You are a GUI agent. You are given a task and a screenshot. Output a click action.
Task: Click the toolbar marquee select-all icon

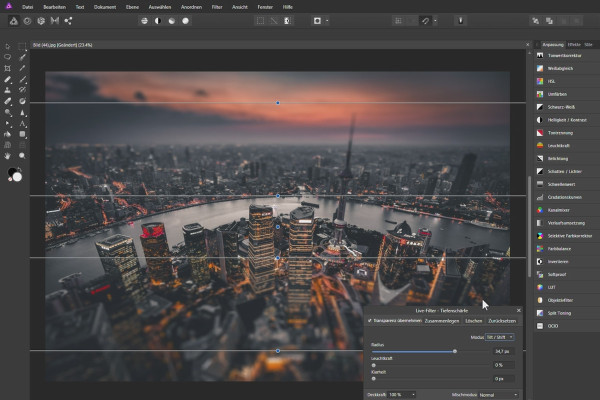[x=260, y=21]
